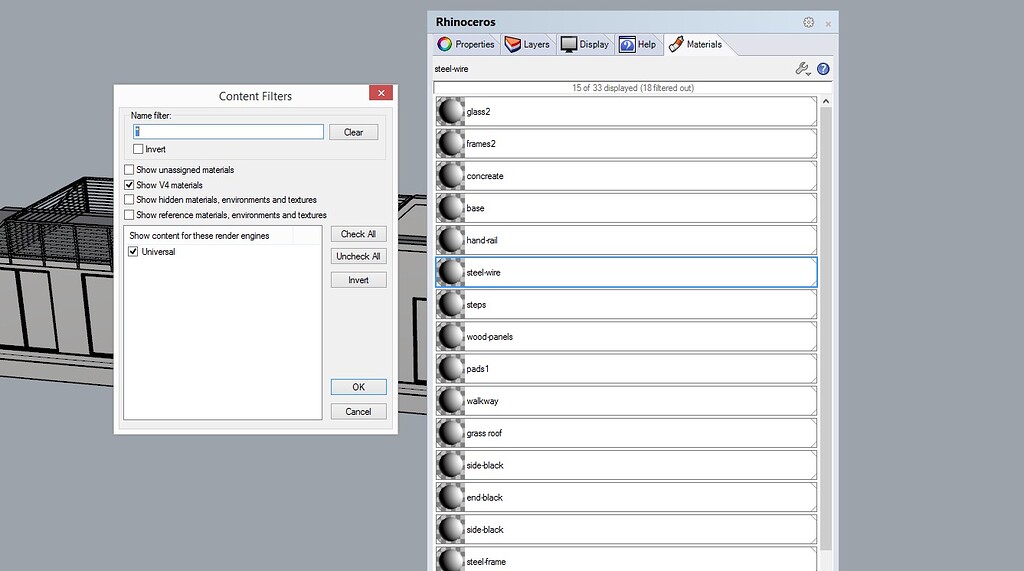This screenshot has width=1024, height=571.
Task: Select the end-black material preview sphere
Action: pyautogui.click(x=451, y=497)
